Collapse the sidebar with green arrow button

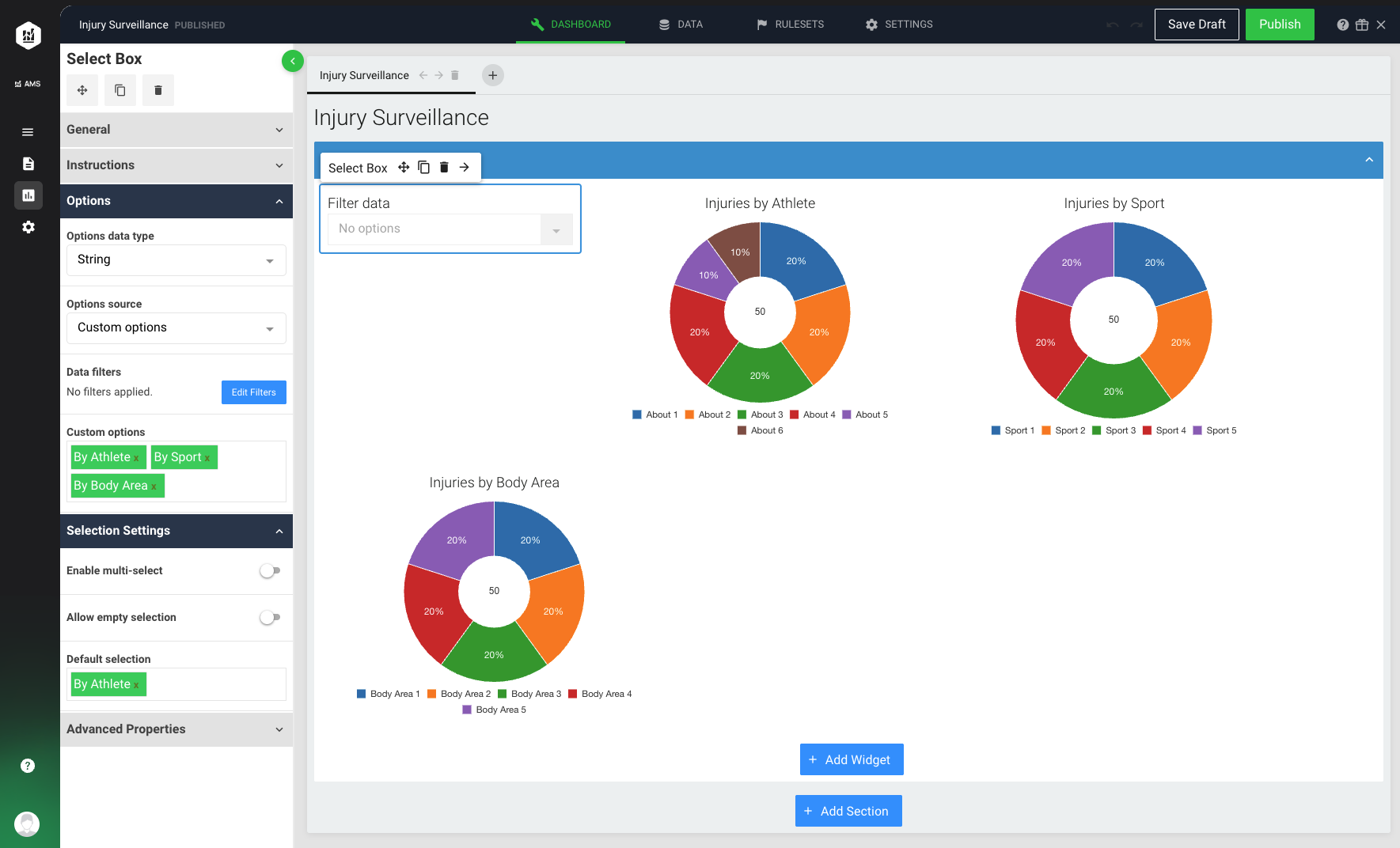click(293, 61)
